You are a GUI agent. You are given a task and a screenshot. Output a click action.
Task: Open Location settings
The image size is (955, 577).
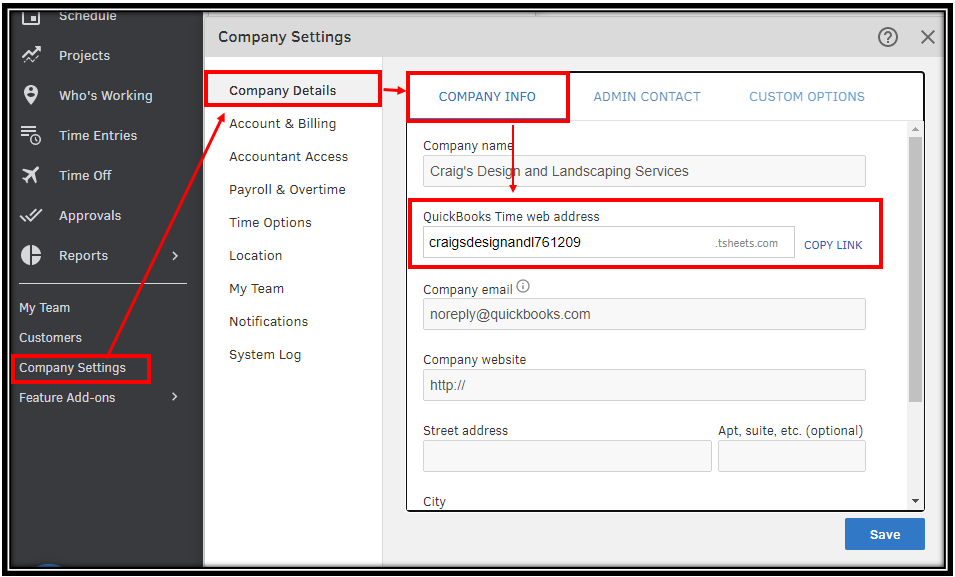(256, 255)
